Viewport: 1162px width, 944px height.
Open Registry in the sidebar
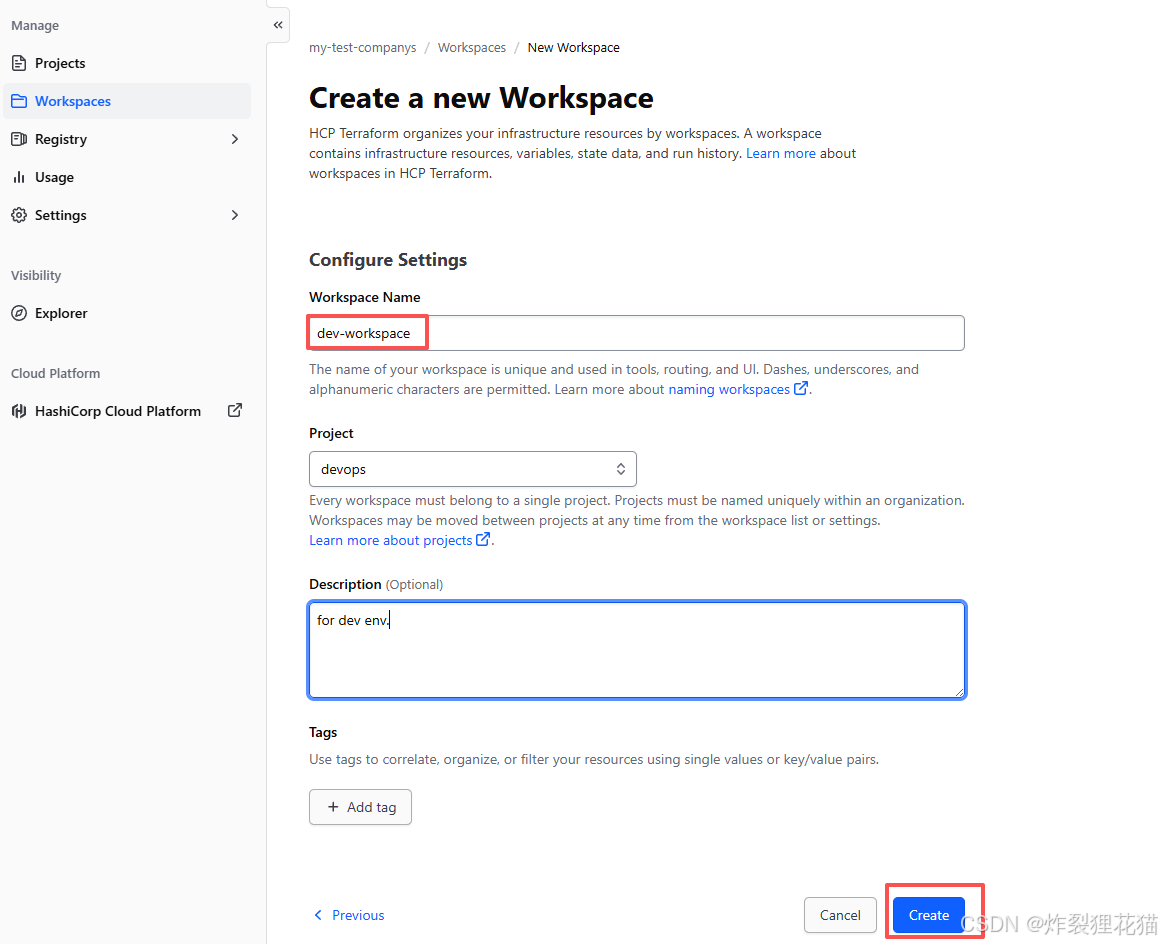click(x=127, y=139)
